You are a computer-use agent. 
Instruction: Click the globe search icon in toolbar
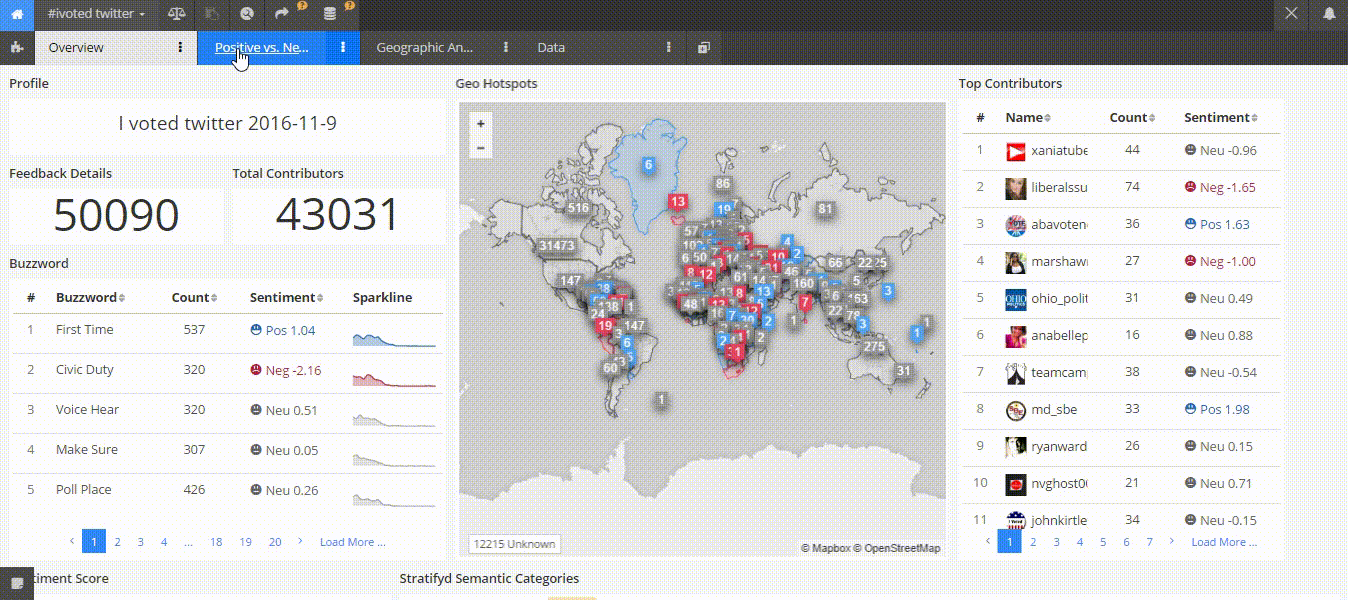click(247, 14)
